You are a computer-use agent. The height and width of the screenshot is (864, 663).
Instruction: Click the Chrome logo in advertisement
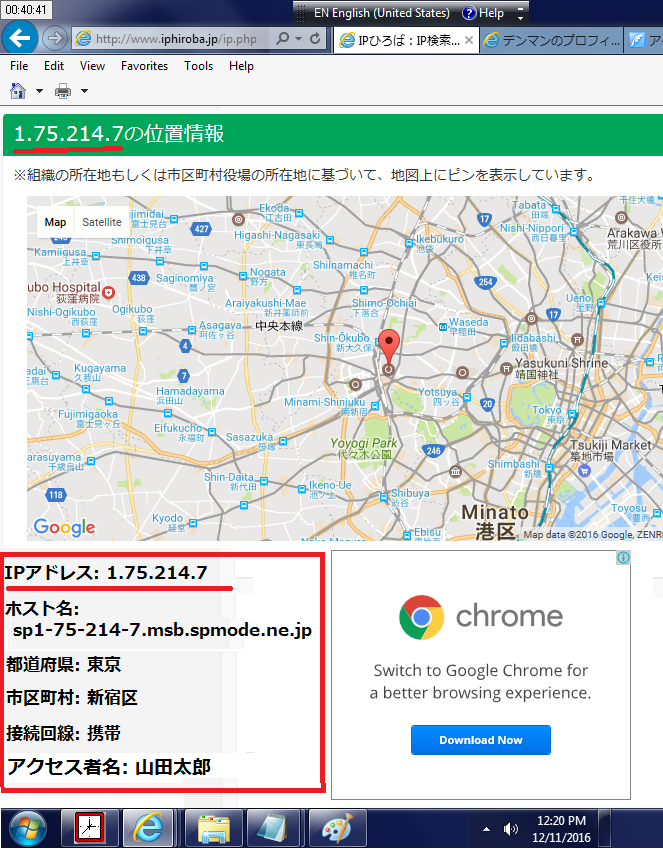pyautogui.click(x=421, y=617)
